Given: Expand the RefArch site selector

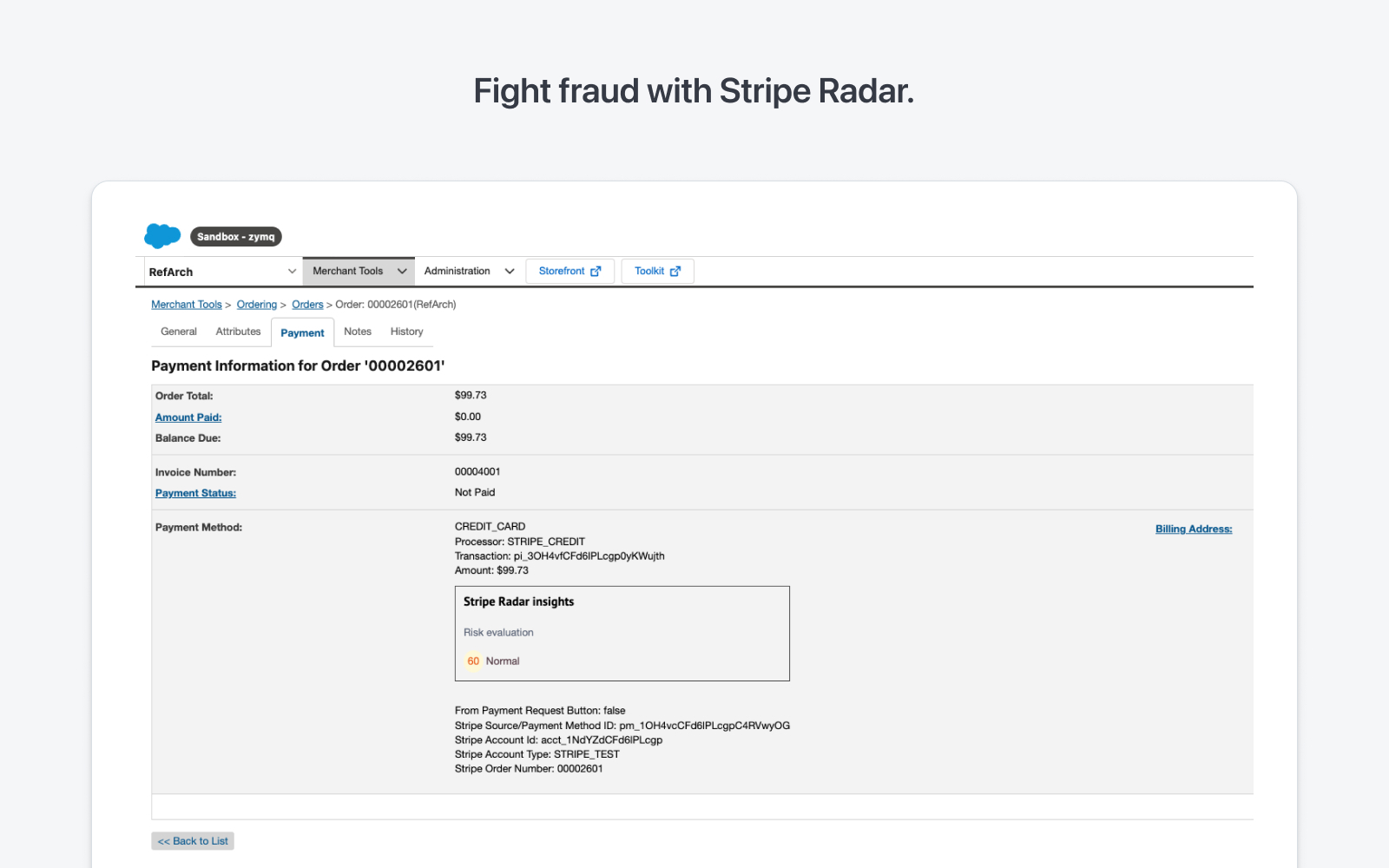Looking at the screenshot, I should click(x=292, y=271).
